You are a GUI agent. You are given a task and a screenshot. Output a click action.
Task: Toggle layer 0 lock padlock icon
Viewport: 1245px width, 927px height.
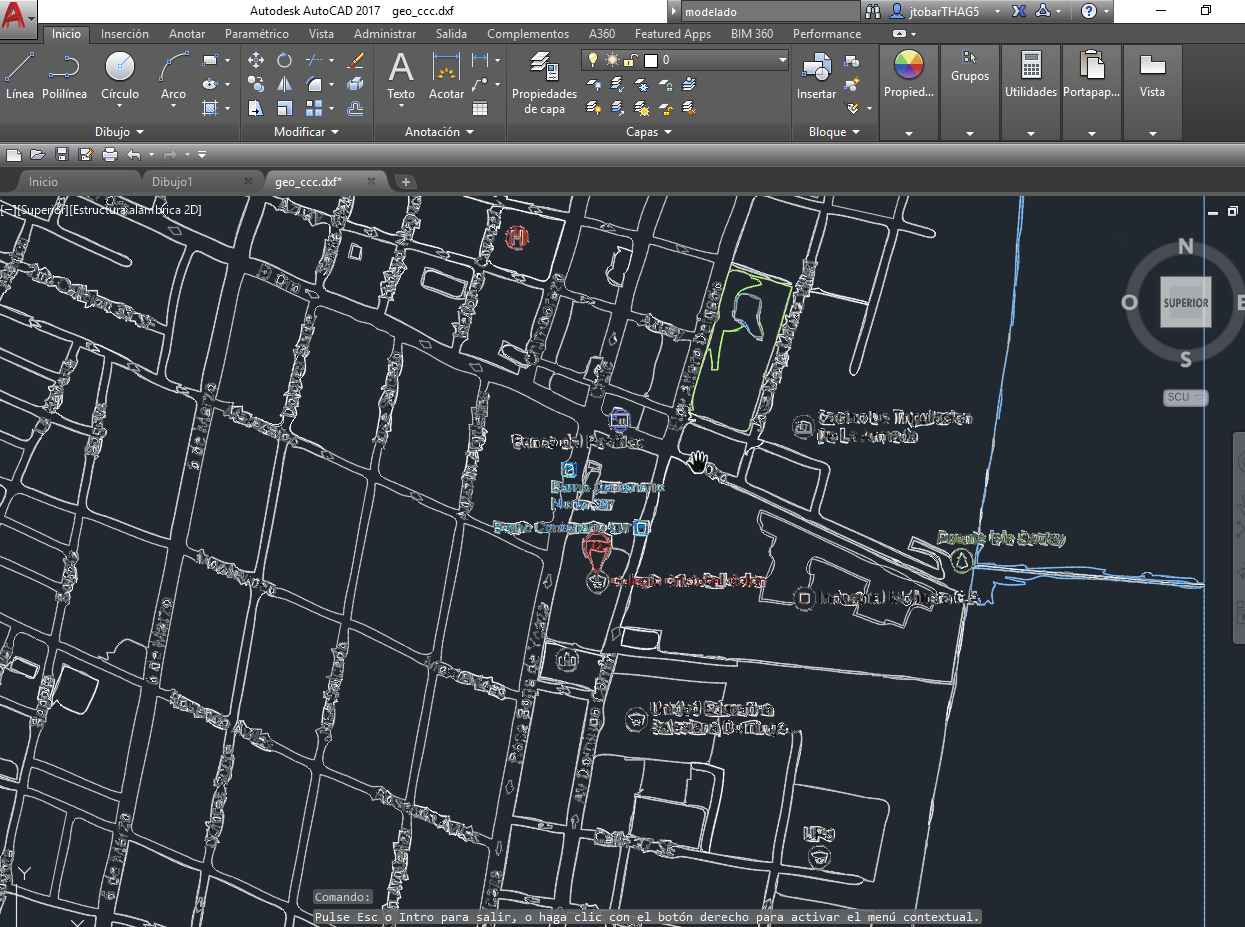click(x=630, y=60)
